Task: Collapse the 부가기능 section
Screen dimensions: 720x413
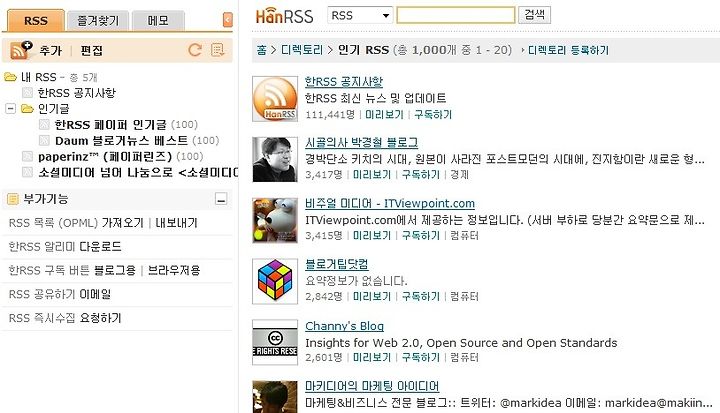Action: pyautogui.click(x=221, y=199)
